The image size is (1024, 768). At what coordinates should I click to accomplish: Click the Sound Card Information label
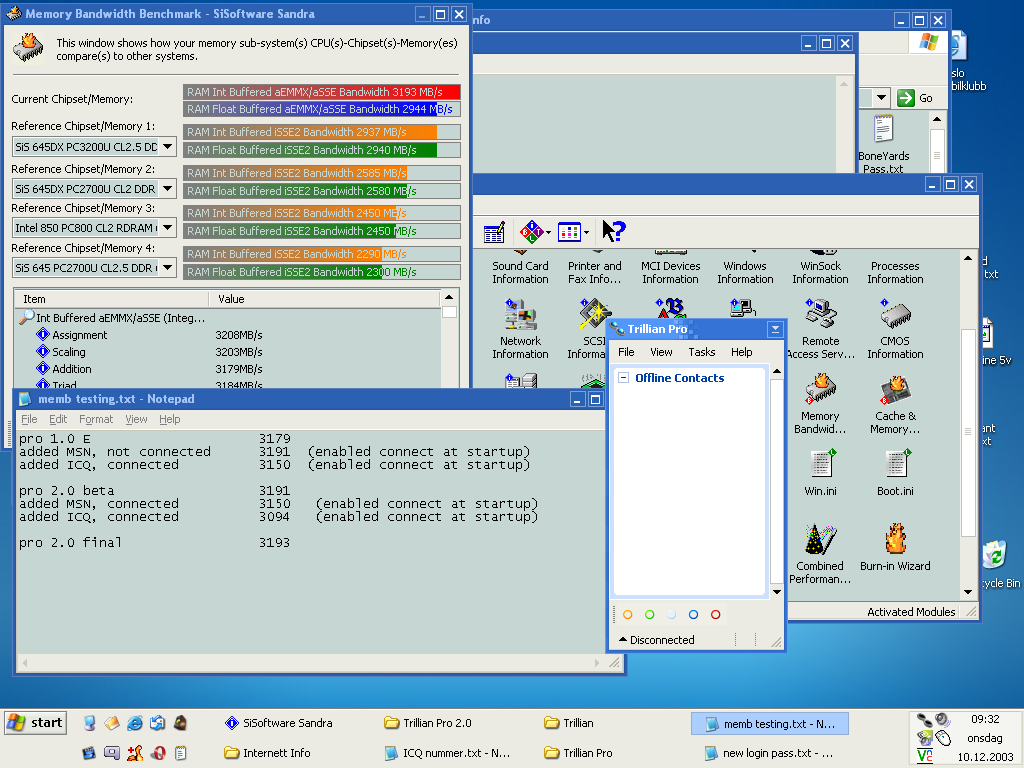pyautogui.click(x=520, y=272)
